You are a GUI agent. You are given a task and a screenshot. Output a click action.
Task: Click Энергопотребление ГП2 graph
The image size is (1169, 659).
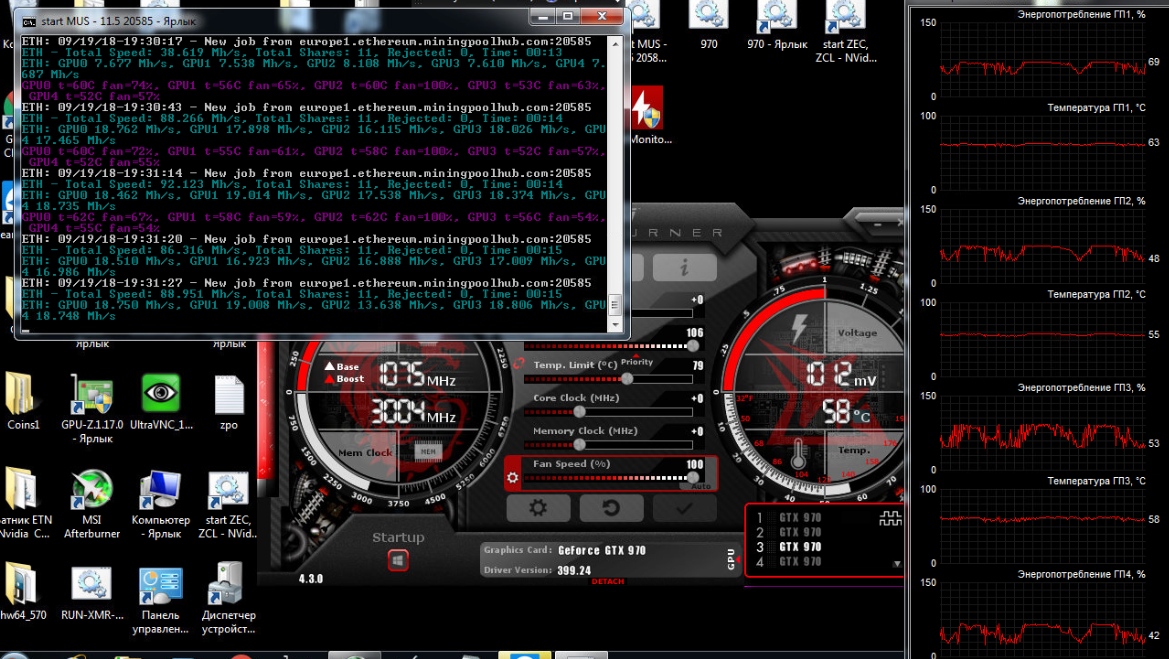tap(1042, 246)
